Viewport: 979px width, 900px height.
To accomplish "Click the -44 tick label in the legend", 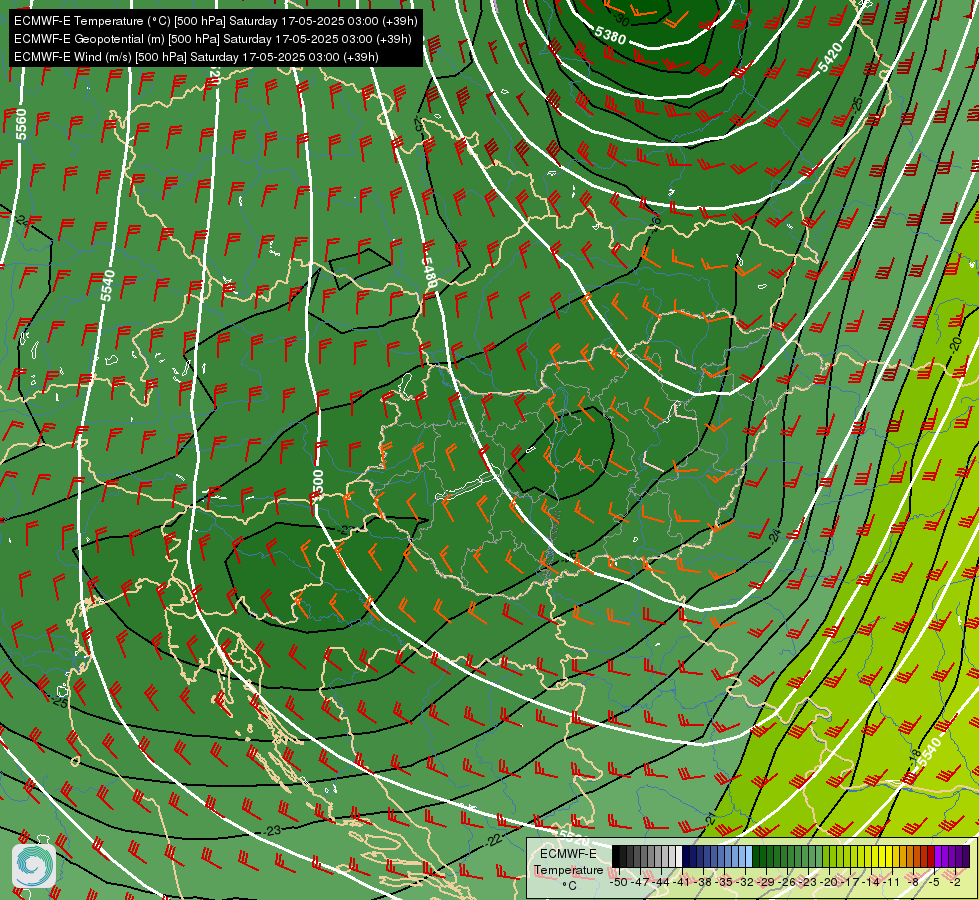I will pos(661,883).
